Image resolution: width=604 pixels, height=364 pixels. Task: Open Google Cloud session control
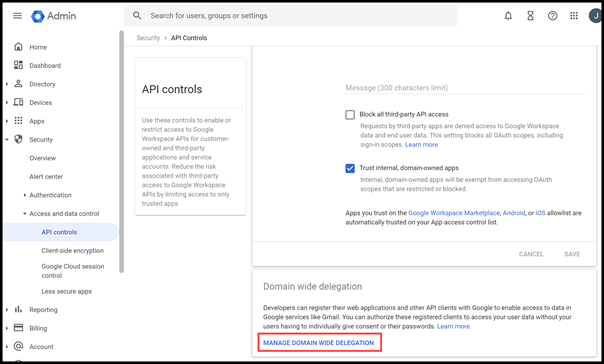coord(72,271)
